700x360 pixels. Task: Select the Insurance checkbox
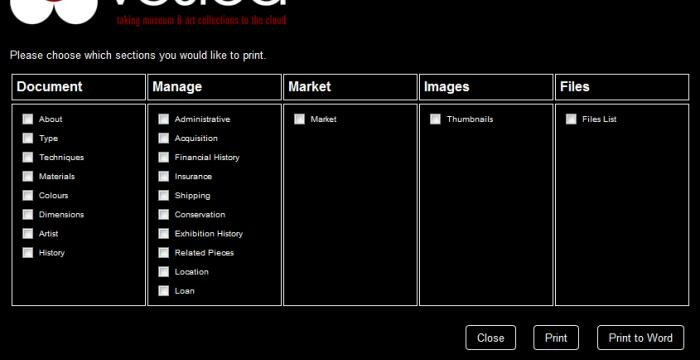tap(164, 176)
